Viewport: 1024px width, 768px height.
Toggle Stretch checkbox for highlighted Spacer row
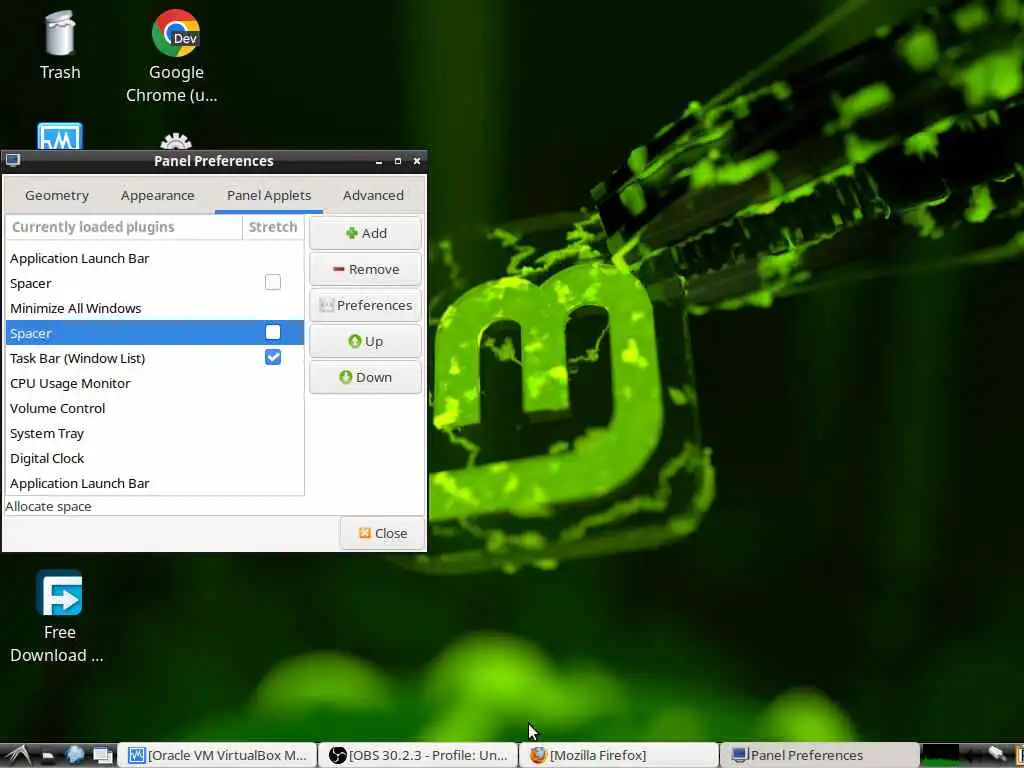(273, 332)
